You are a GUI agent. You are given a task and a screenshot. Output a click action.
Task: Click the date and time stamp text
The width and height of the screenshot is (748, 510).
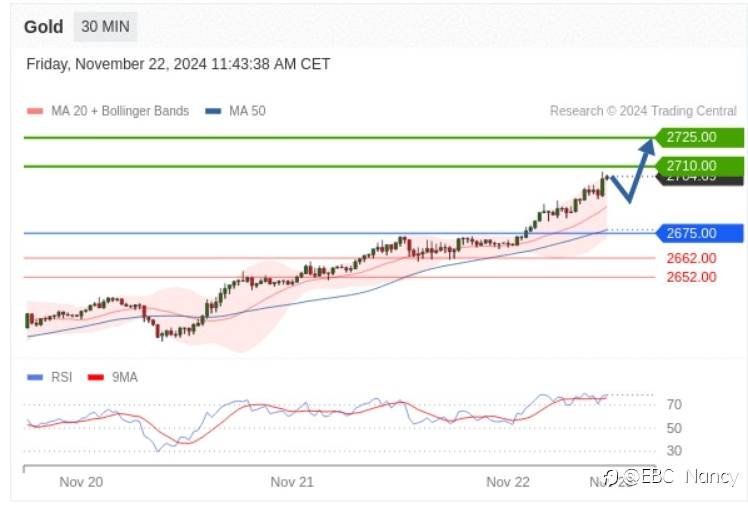pos(178,64)
